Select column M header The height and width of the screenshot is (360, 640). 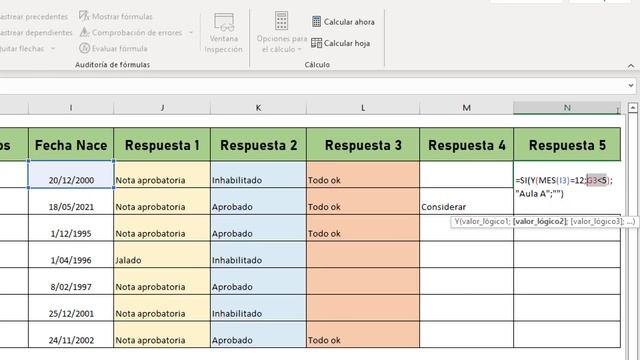pyautogui.click(x=467, y=108)
